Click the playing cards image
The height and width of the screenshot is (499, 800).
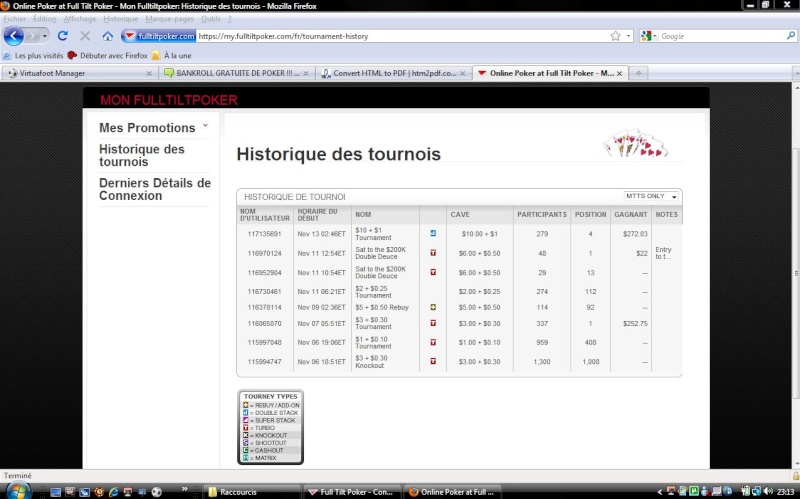pyautogui.click(x=635, y=143)
